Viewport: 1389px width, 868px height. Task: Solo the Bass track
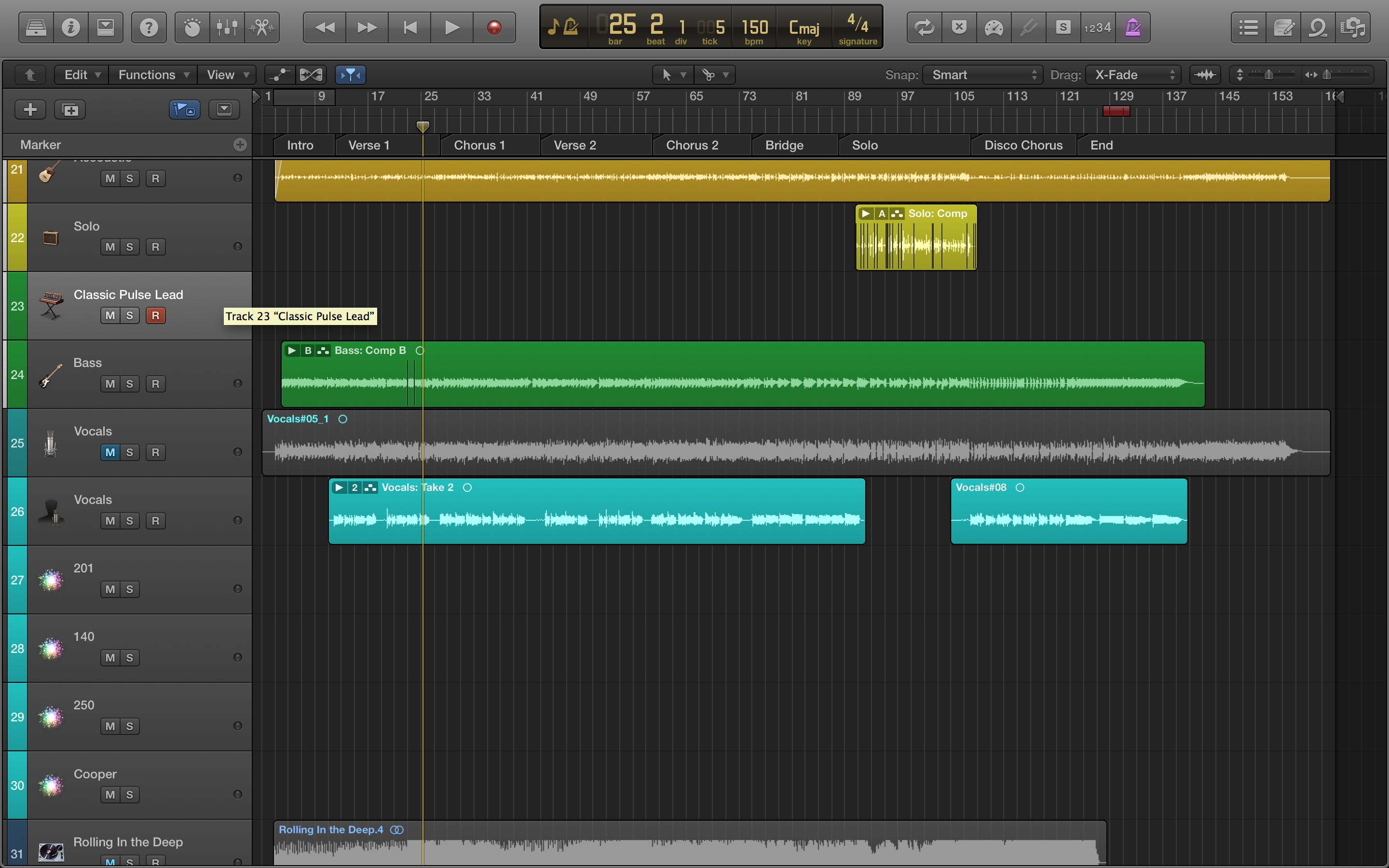pos(130,383)
